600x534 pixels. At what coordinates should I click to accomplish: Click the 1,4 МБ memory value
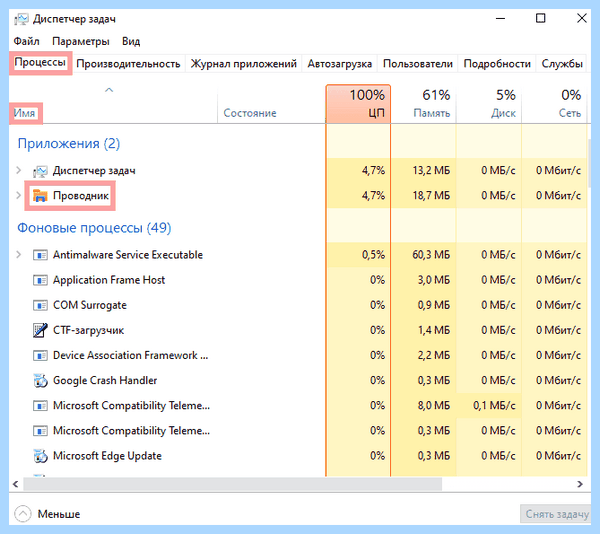434,330
